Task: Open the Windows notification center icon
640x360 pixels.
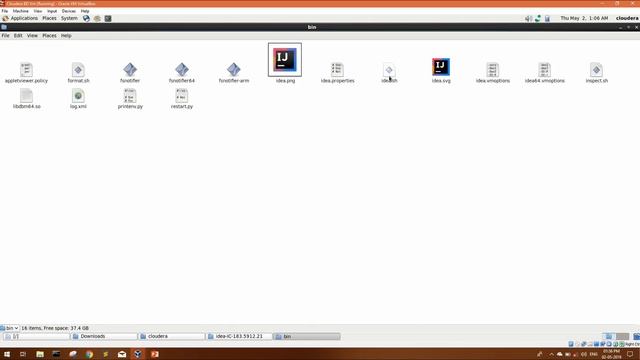Action: 630,354
